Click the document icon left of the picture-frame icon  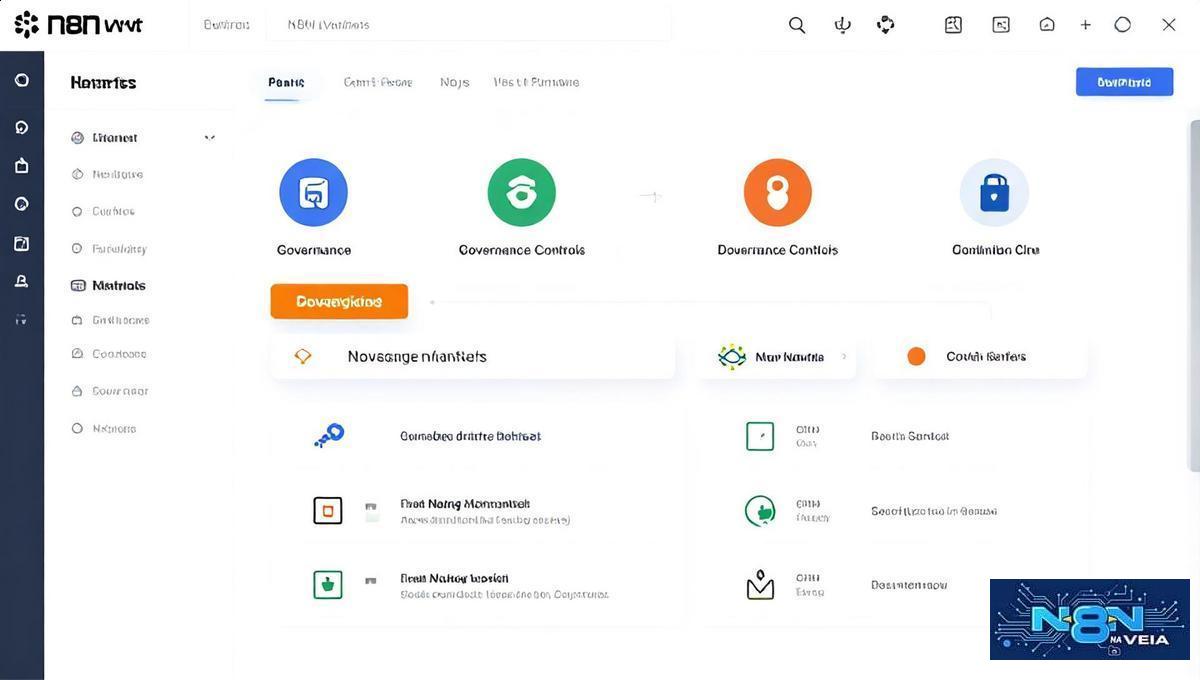pyautogui.click(x=953, y=25)
